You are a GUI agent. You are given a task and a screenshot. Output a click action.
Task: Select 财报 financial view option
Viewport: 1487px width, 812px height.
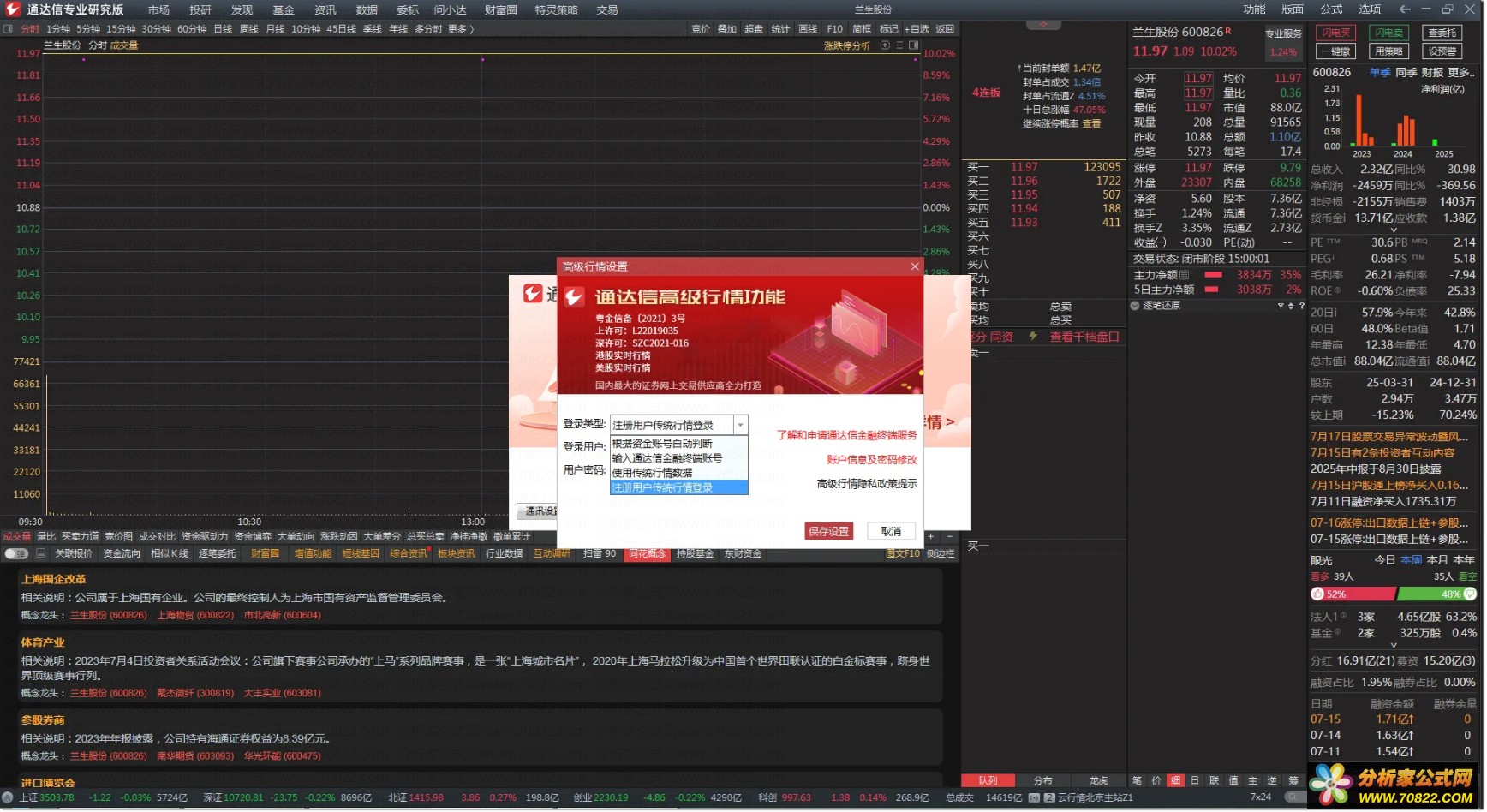click(x=1433, y=73)
